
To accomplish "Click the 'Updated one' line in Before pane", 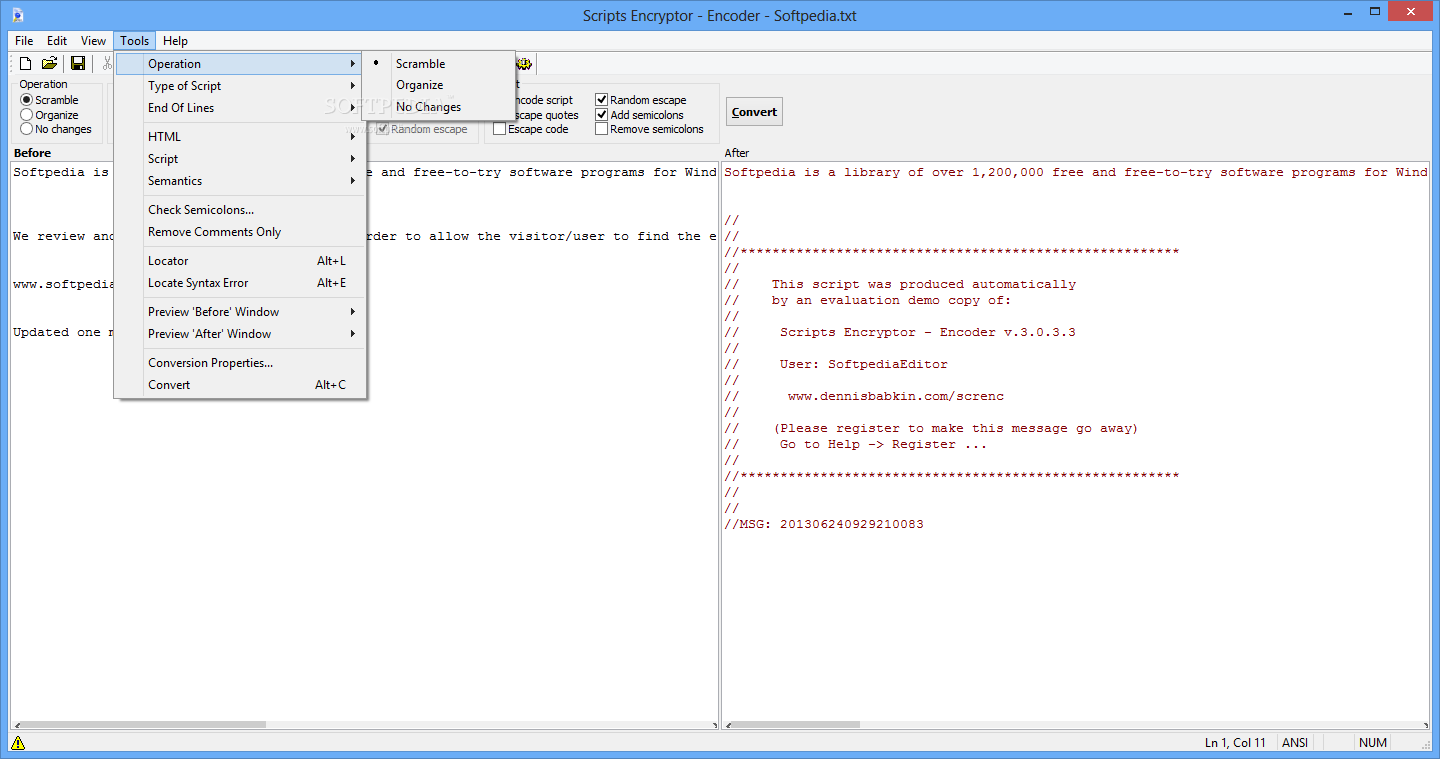I will (x=63, y=332).
